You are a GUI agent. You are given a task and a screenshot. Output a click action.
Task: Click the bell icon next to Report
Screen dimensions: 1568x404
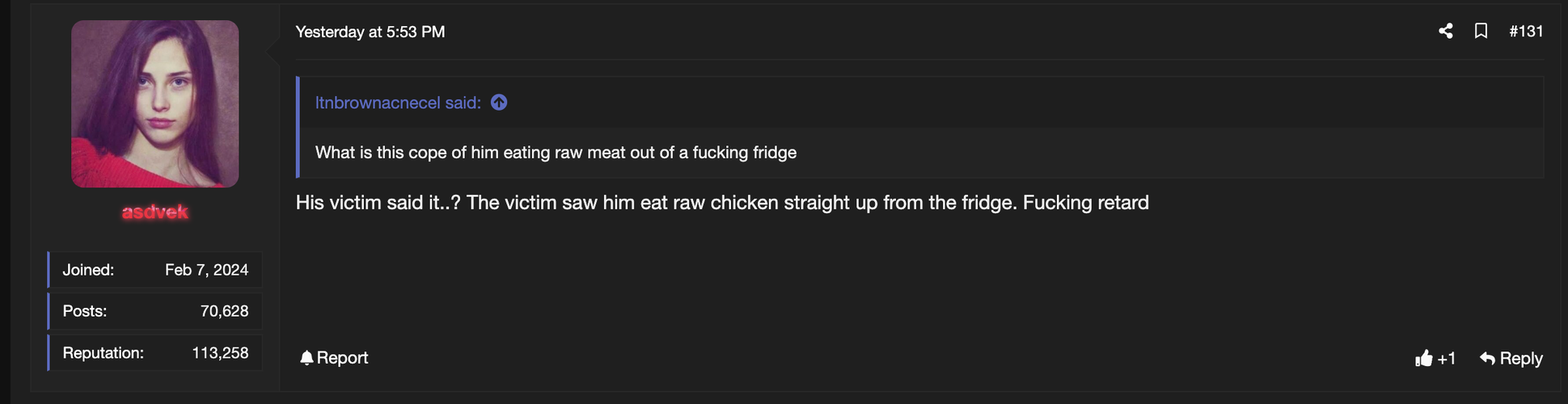coord(306,358)
